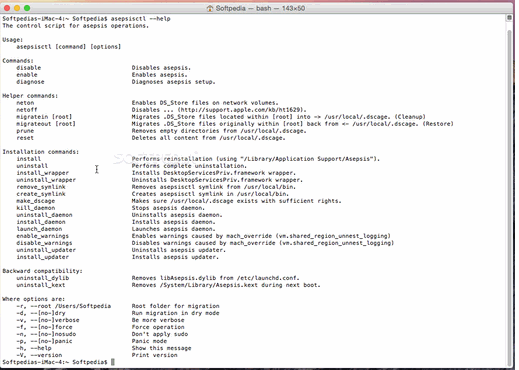Click the 'diagnose' command name
Viewport: 519px width, 370px height.
[30, 82]
